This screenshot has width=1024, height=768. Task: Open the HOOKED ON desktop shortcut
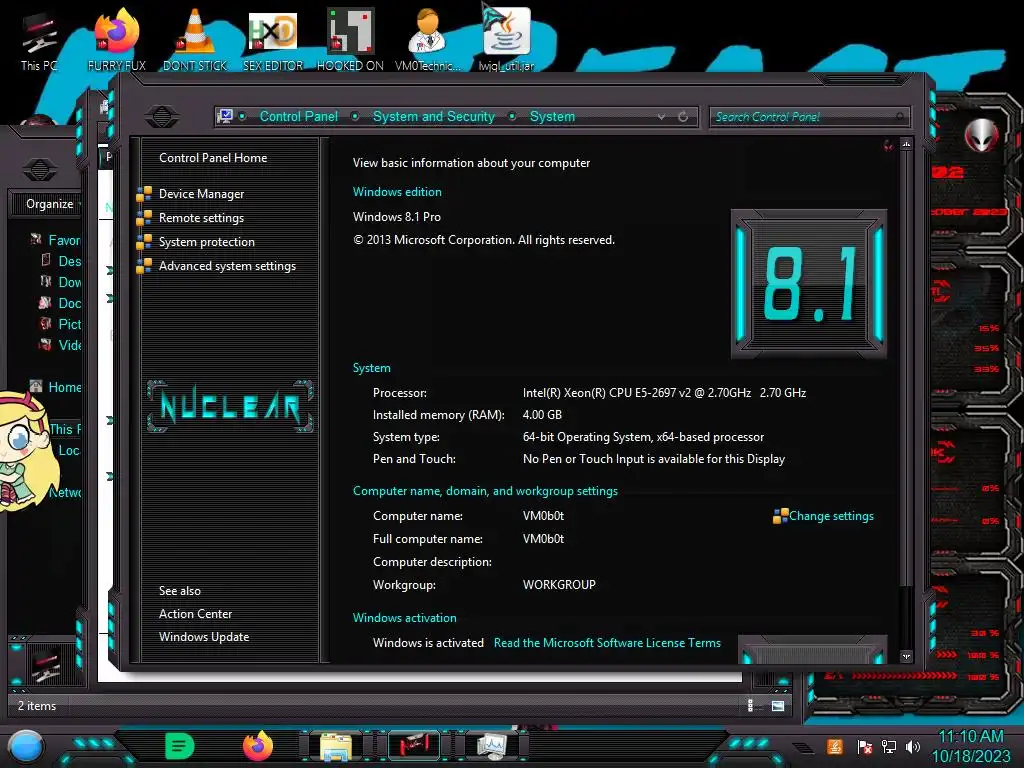click(x=350, y=39)
